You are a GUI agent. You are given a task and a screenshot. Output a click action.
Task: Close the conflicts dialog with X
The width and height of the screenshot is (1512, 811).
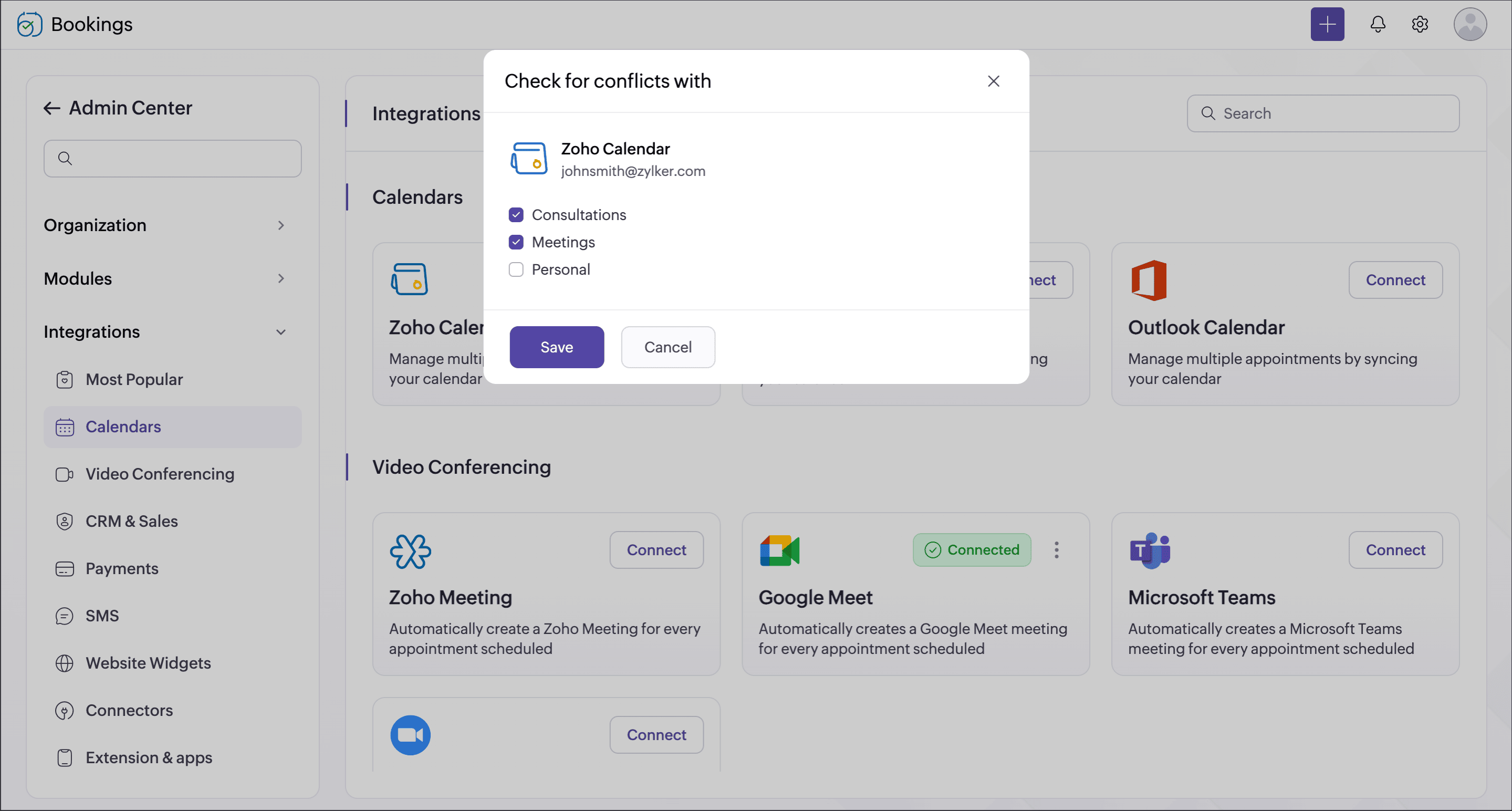click(x=993, y=81)
